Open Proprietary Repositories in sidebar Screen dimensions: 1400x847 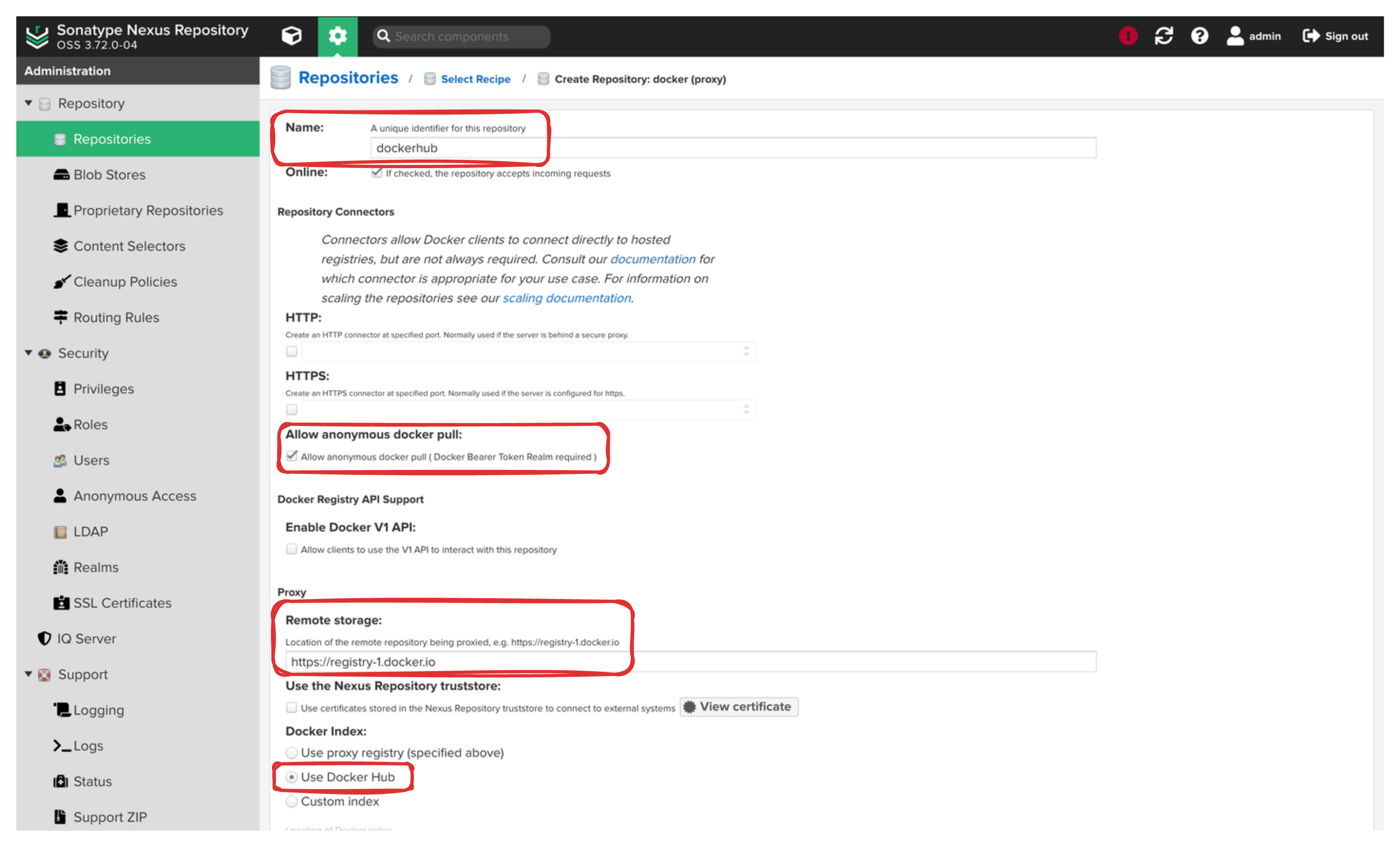[137, 211]
